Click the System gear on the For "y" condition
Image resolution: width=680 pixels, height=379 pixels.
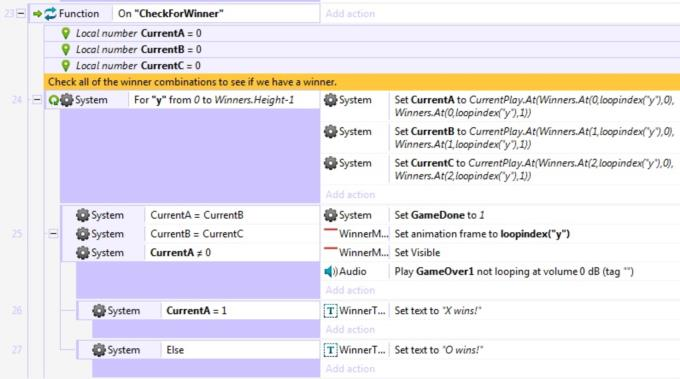pyautogui.click(x=66, y=100)
